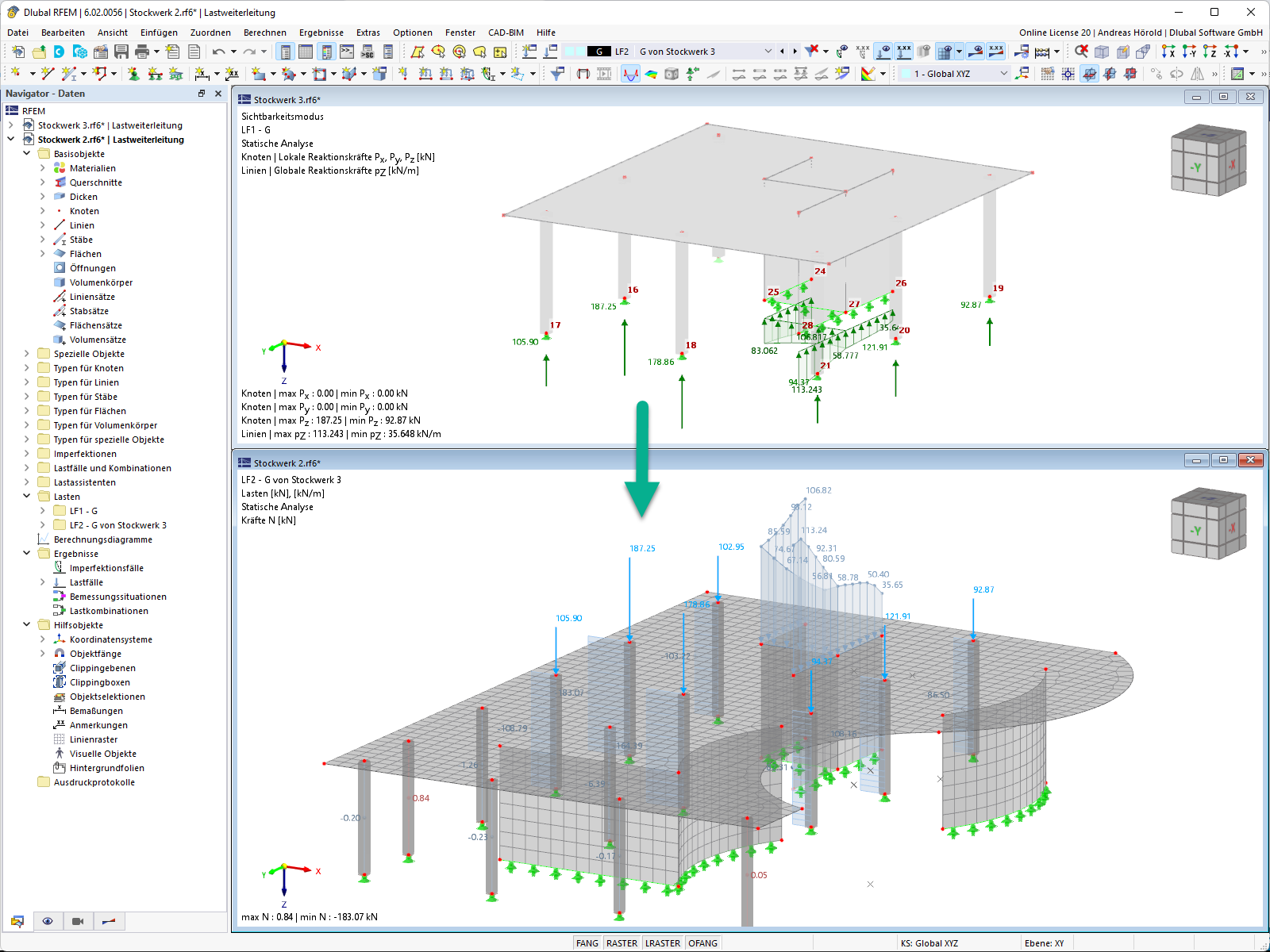Expand the Spezielle Objekte folder
1270x952 pixels.
[x=27, y=354]
